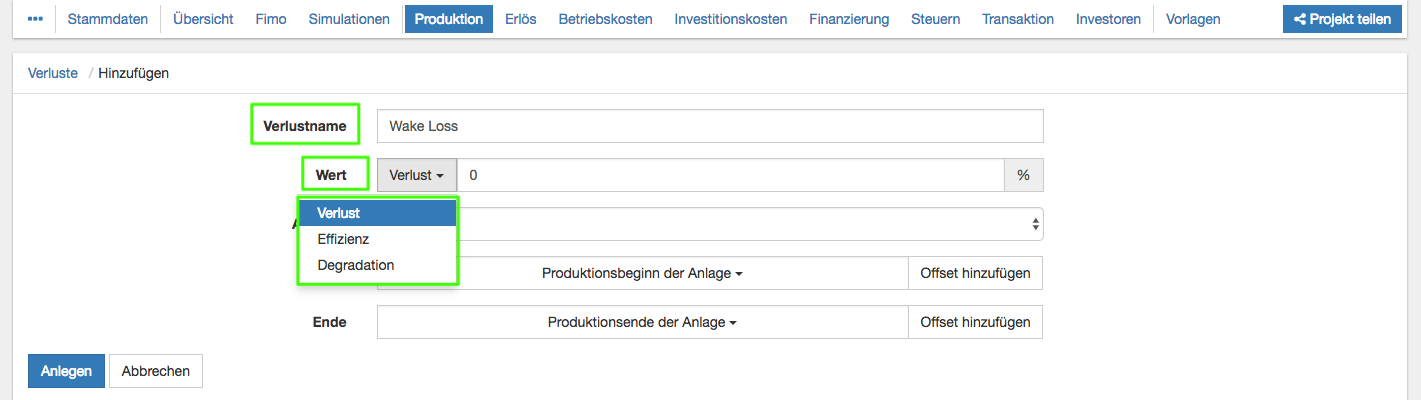This screenshot has height=400, width=1421.
Task: Click the Abbrechen button
Action: pos(156,370)
